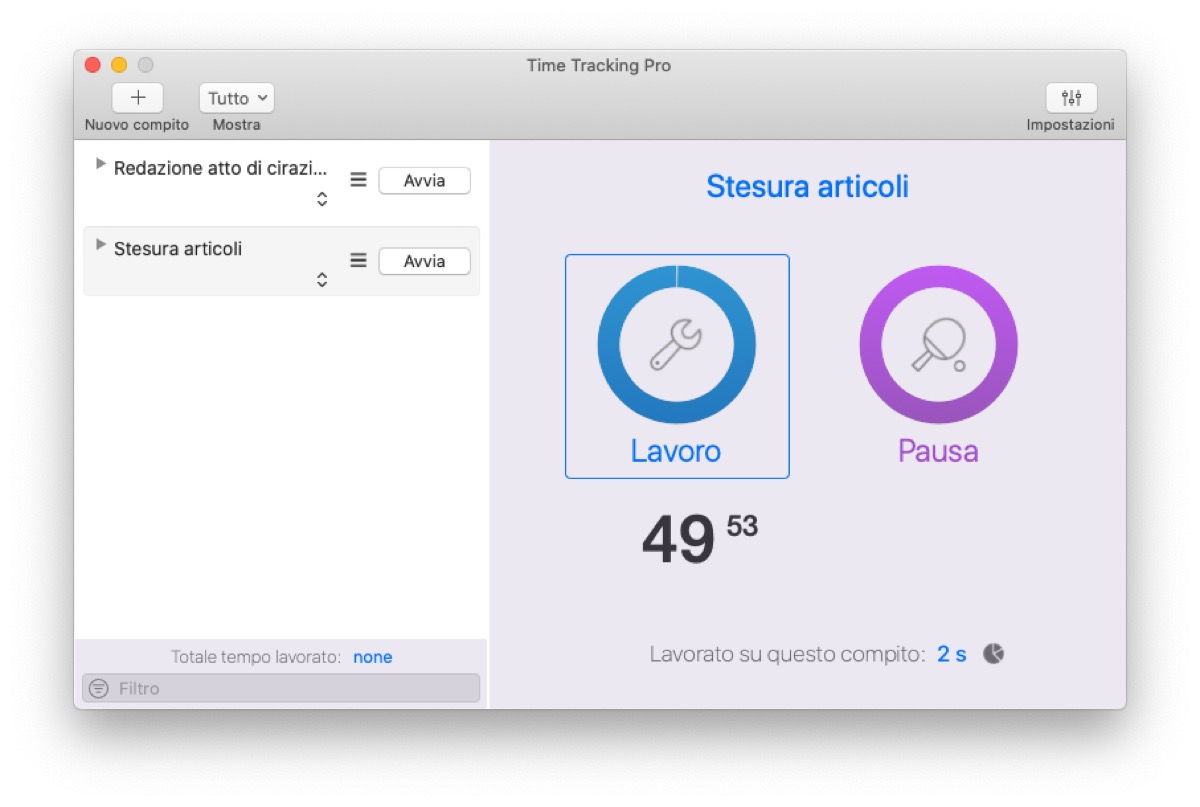The height and width of the screenshot is (807, 1200).
Task: Select the highlighted Lavoro mode card
Action: 677,366
